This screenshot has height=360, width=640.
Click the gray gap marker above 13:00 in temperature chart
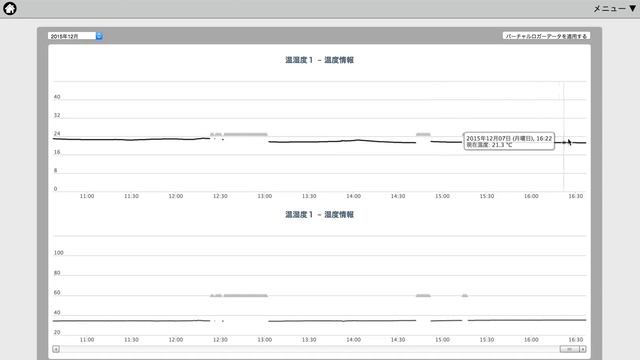[245, 134]
